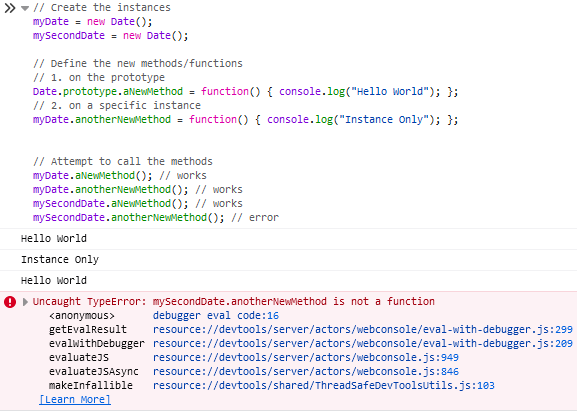Click the evaluateJS stack frame name
This screenshot has height=414, width=577.
[x=79, y=357]
